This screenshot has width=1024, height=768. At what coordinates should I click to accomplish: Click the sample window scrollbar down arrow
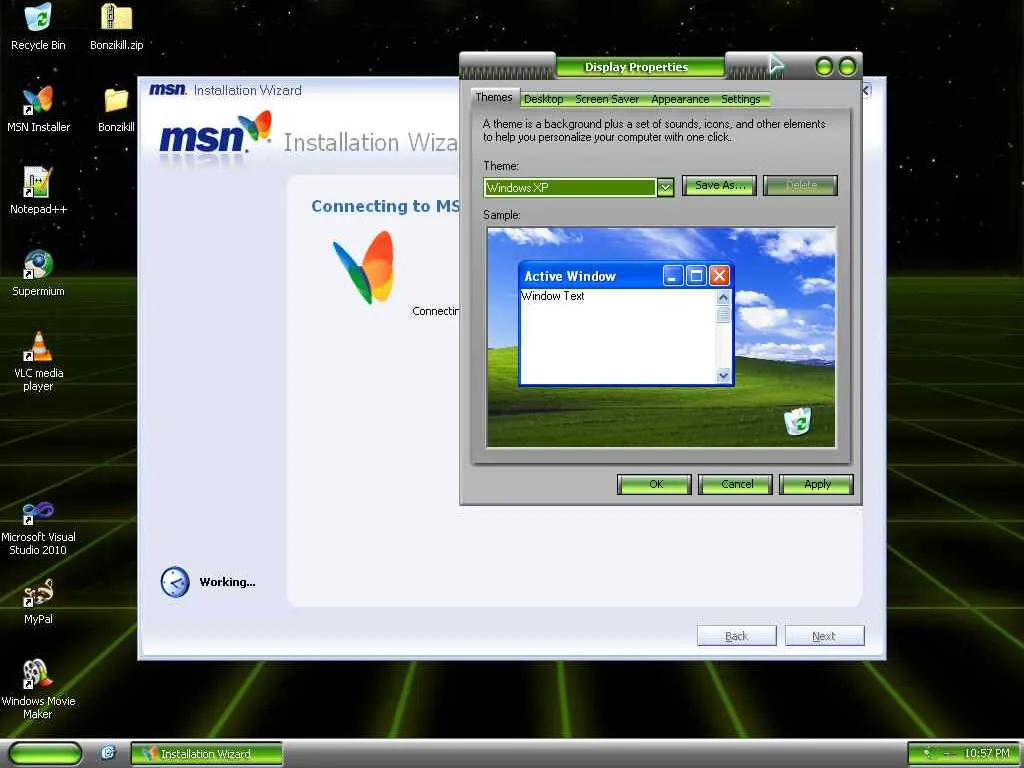[723, 376]
